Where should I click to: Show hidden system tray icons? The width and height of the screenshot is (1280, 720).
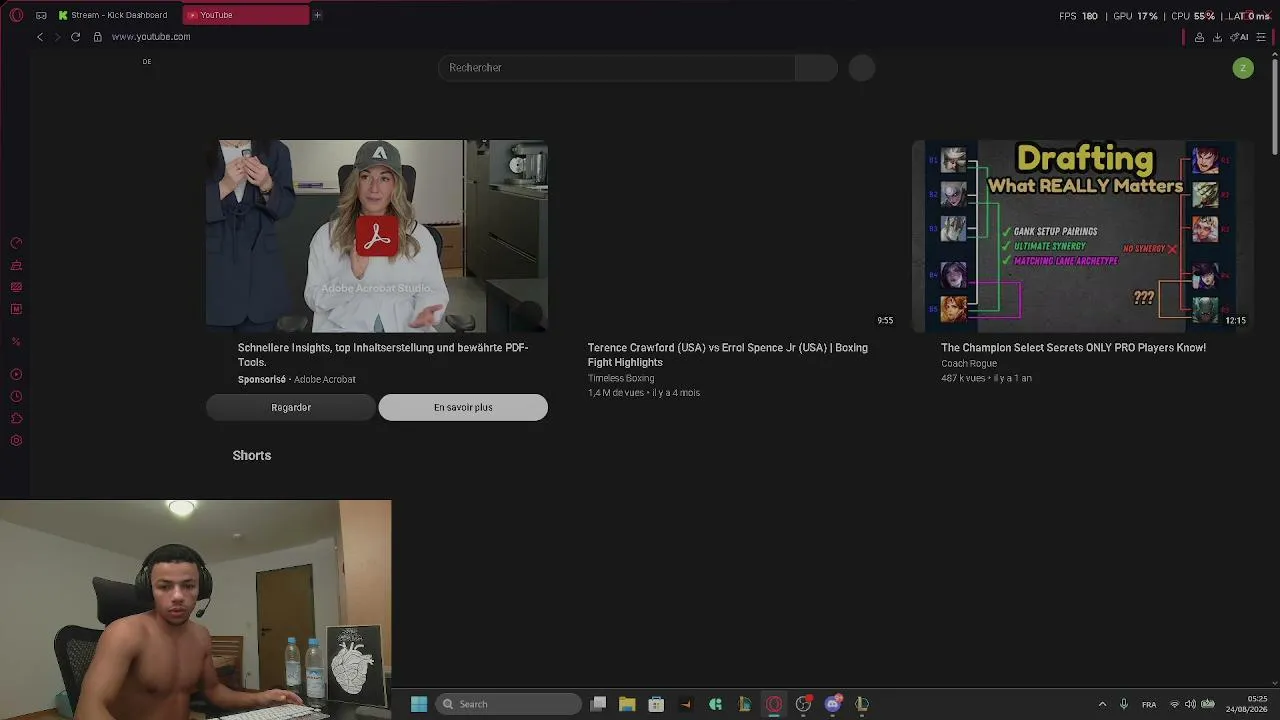pyautogui.click(x=1102, y=704)
